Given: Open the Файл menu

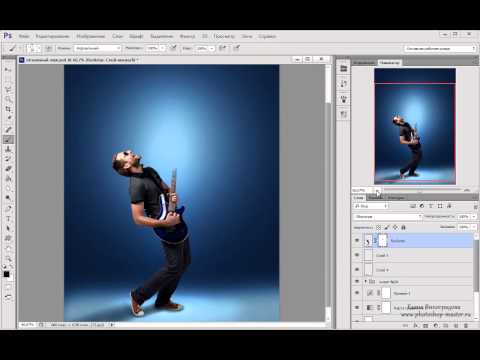Looking at the screenshot, I should (x=24, y=36).
